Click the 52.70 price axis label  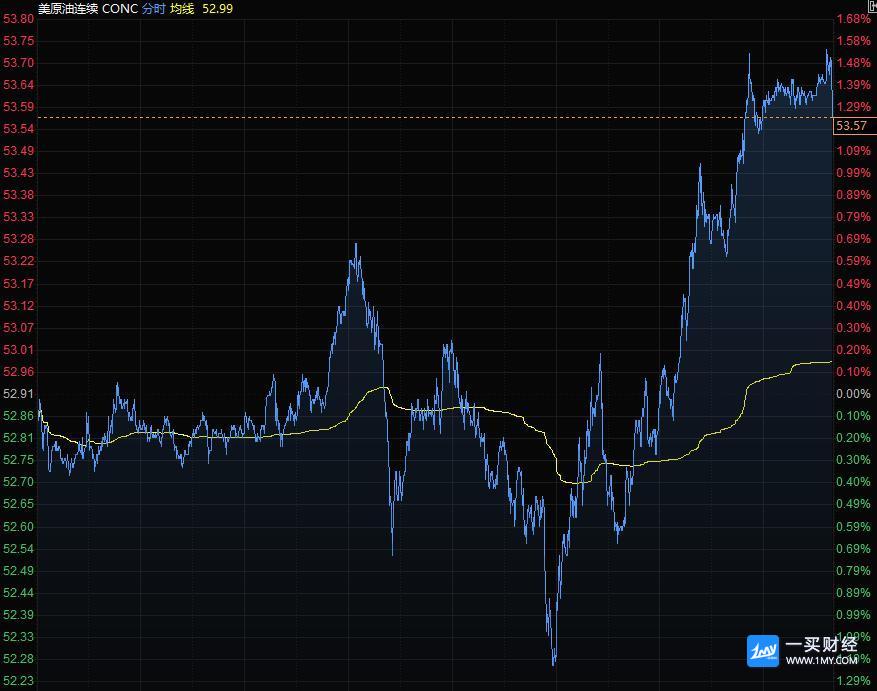(x=18, y=482)
